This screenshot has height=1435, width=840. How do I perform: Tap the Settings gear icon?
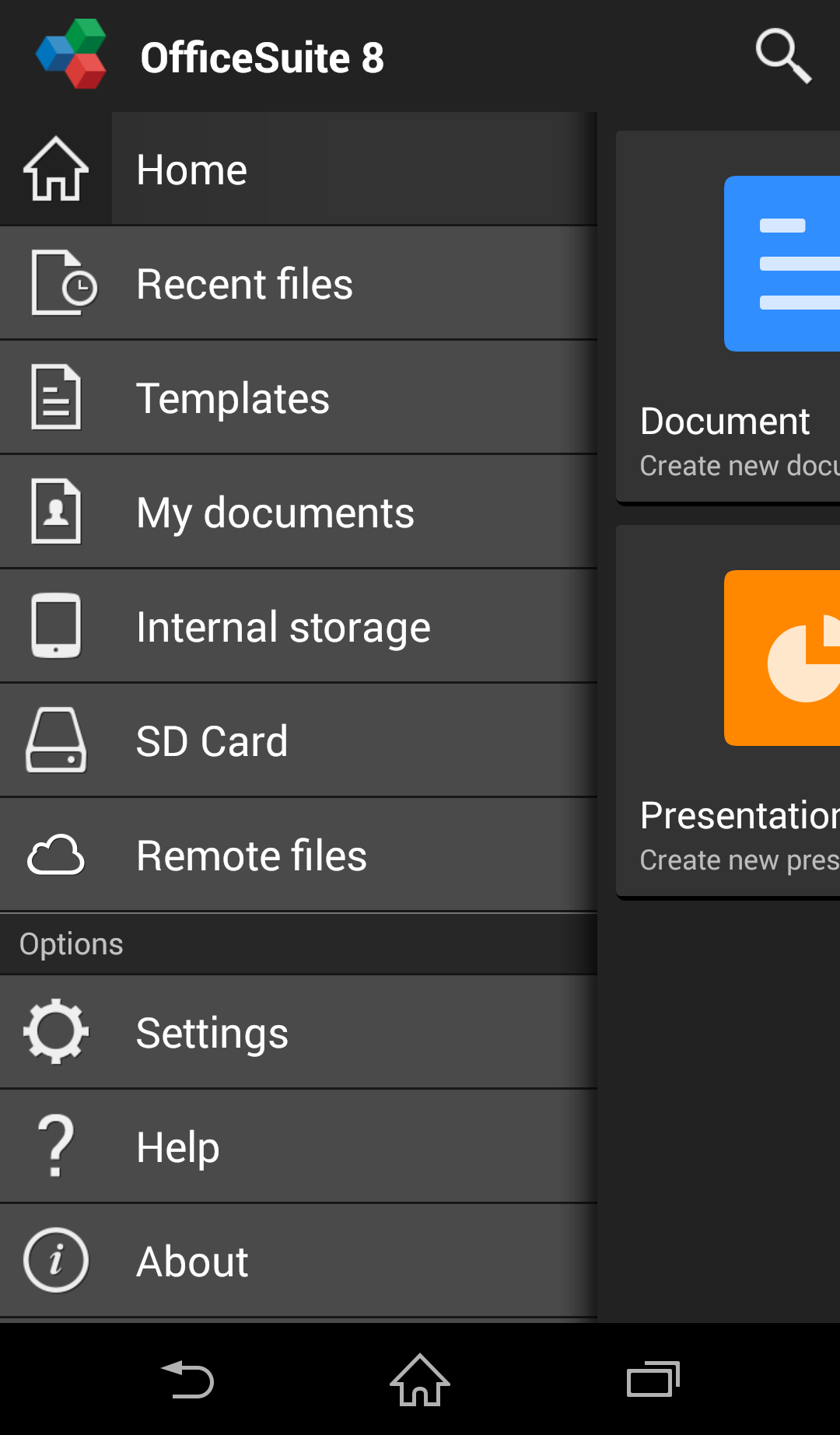click(x=56, y=1031)
